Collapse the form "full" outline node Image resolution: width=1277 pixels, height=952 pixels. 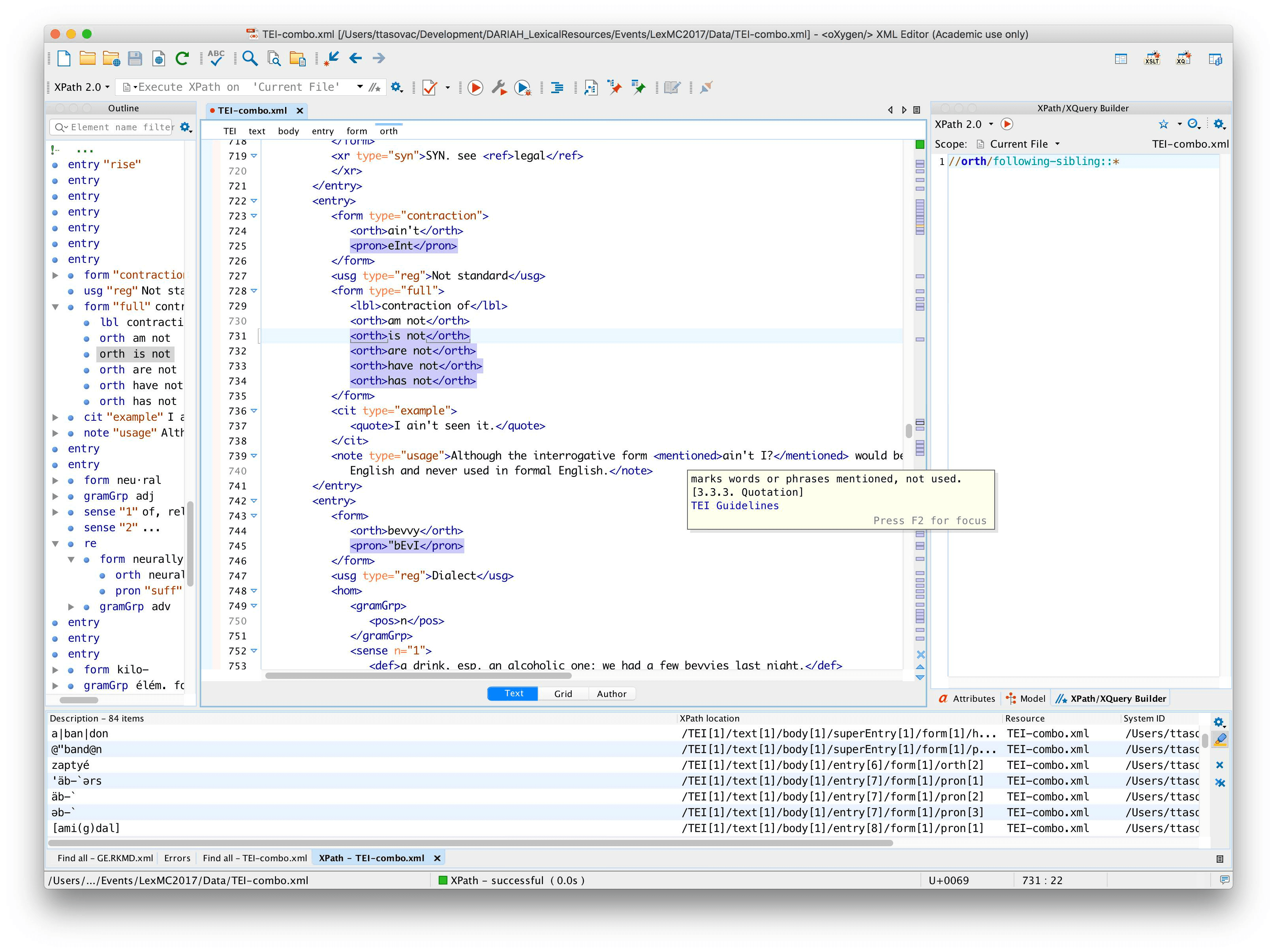[55, 307]
